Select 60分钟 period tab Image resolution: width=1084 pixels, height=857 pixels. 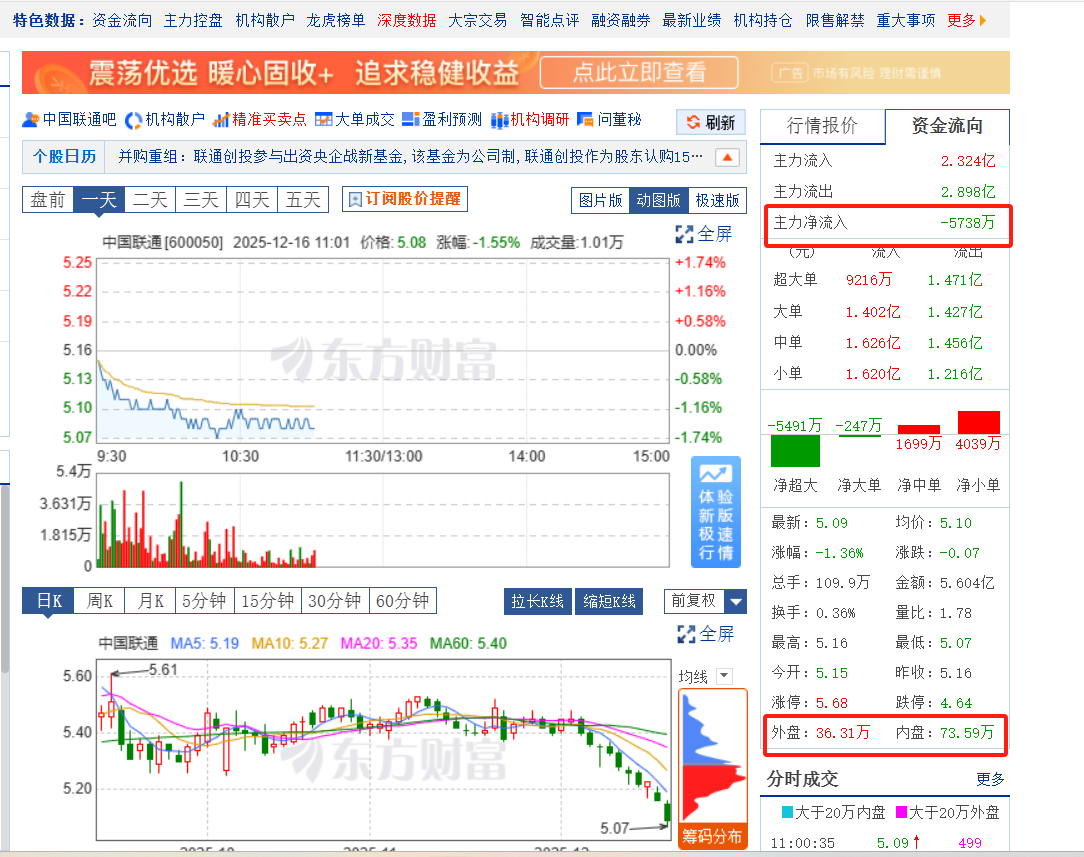(x=402, y=601)
